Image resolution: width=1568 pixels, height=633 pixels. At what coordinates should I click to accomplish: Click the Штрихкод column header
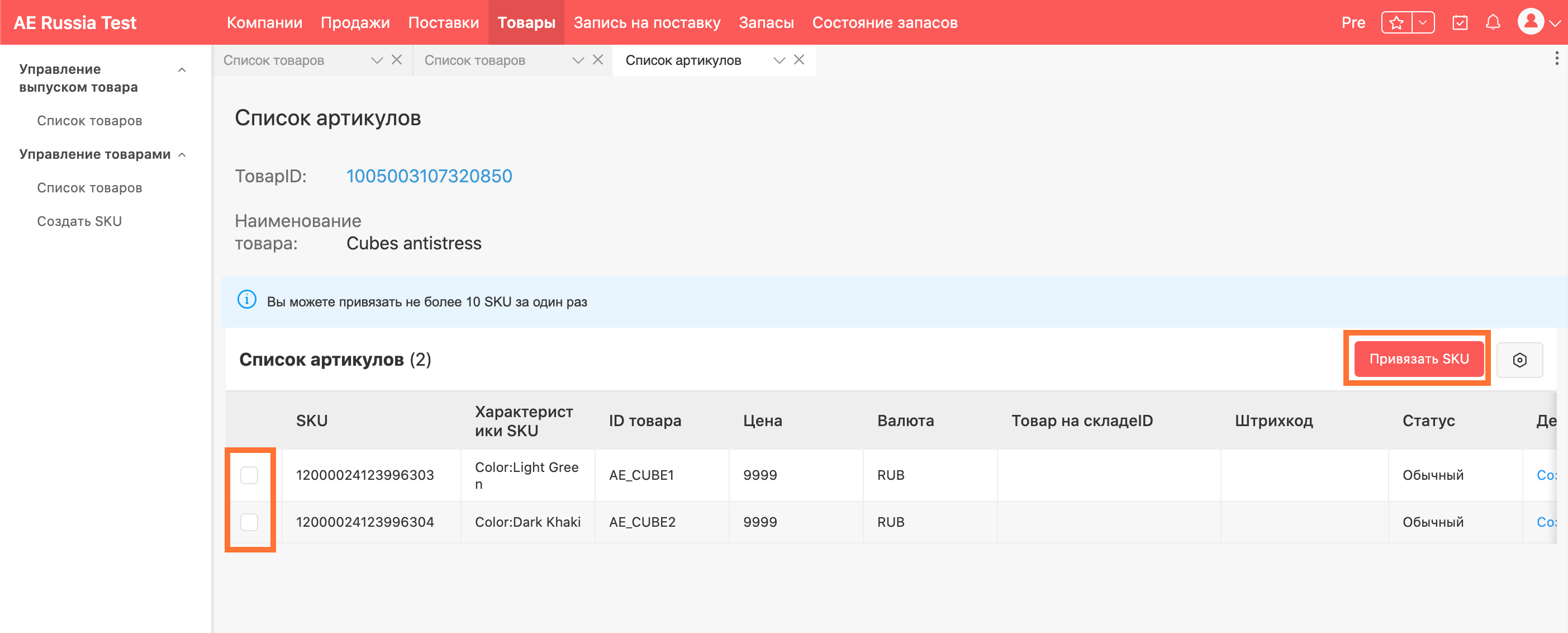(x=1274, y=421)
